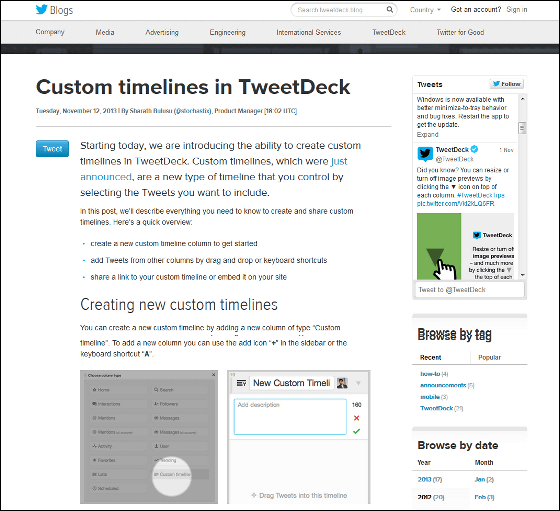Open the Company menu
This screenshot has height=511, width=560.
(50, 32)
